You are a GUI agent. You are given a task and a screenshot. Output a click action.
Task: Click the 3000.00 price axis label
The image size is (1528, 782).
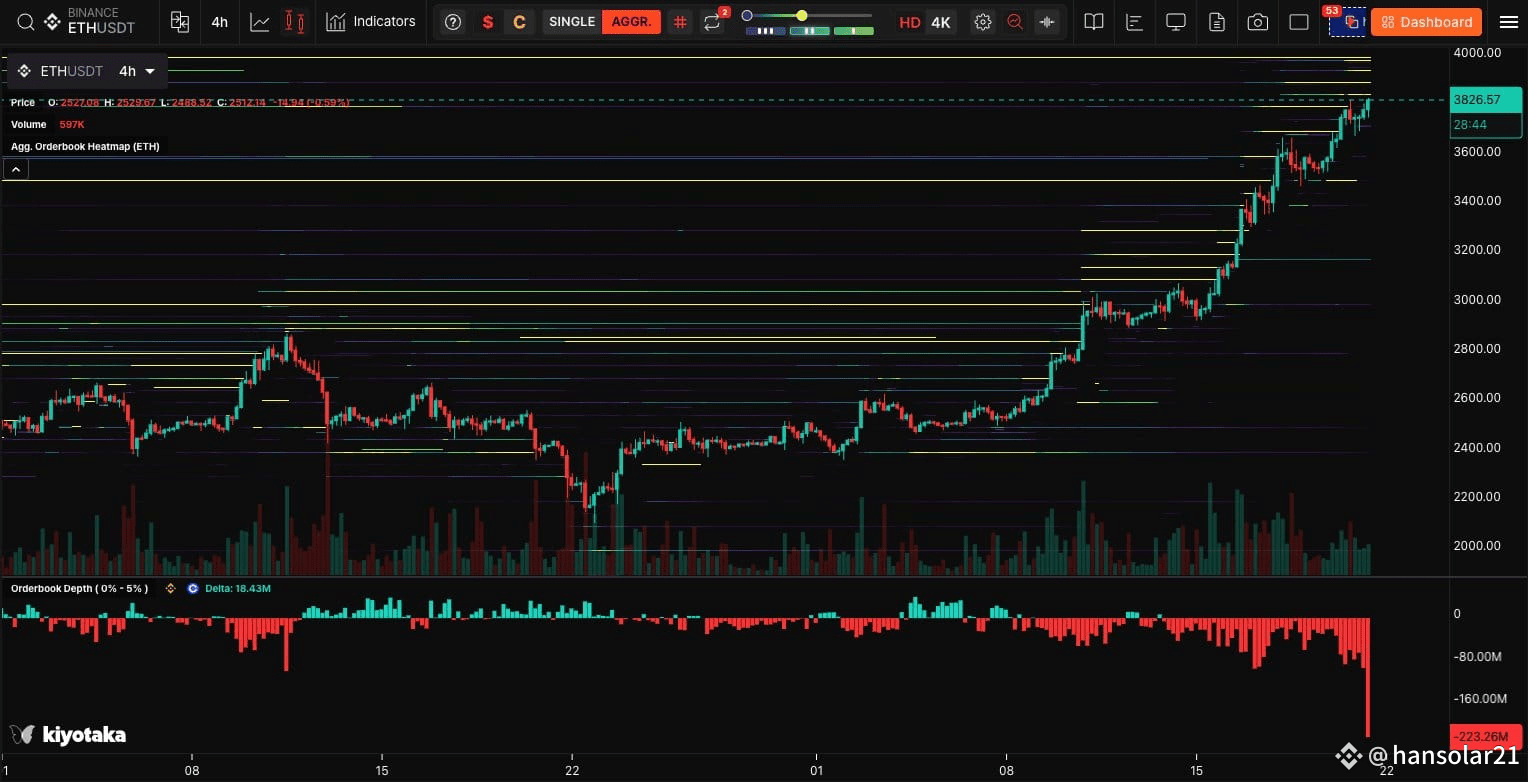pos(1477,299)
